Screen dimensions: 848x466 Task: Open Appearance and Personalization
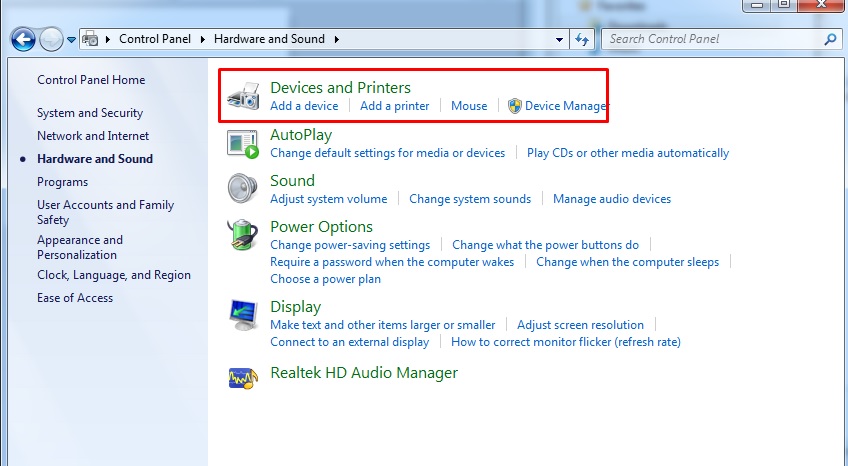click(80, 247)
